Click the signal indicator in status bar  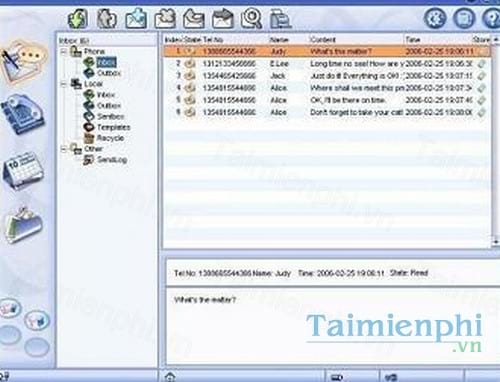[390, 377]
